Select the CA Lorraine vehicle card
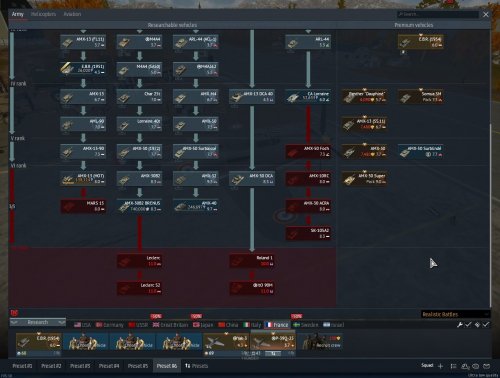This screenshot has width=500, height=378. click(x=308, y=97)
